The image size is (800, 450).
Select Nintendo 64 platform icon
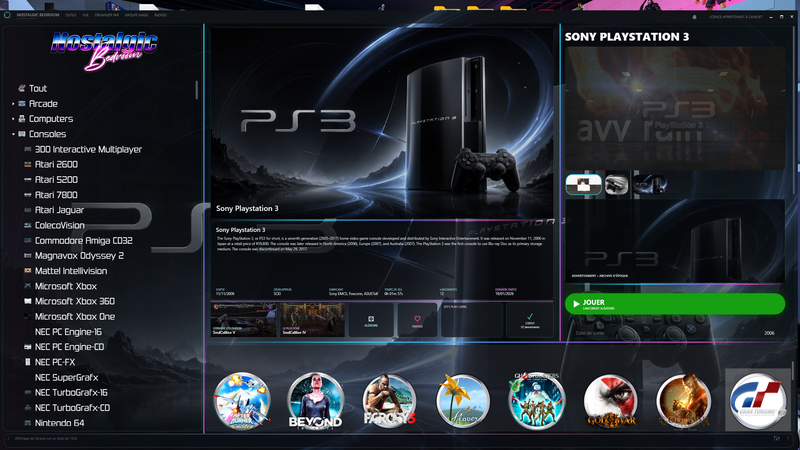tap(28, 423)
